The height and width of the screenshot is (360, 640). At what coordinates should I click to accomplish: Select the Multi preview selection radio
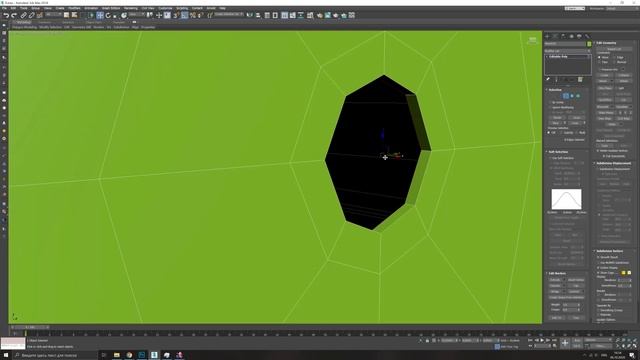coord(577,133)
